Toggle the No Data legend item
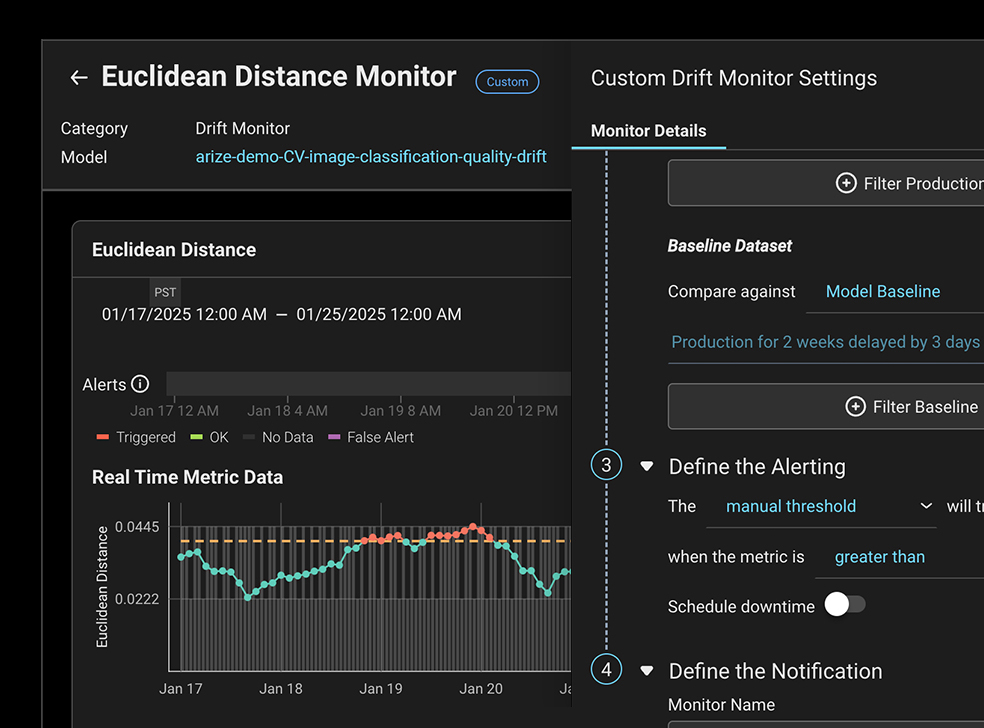The width and height of the screenshot is (984, 728). pos(278,437)
